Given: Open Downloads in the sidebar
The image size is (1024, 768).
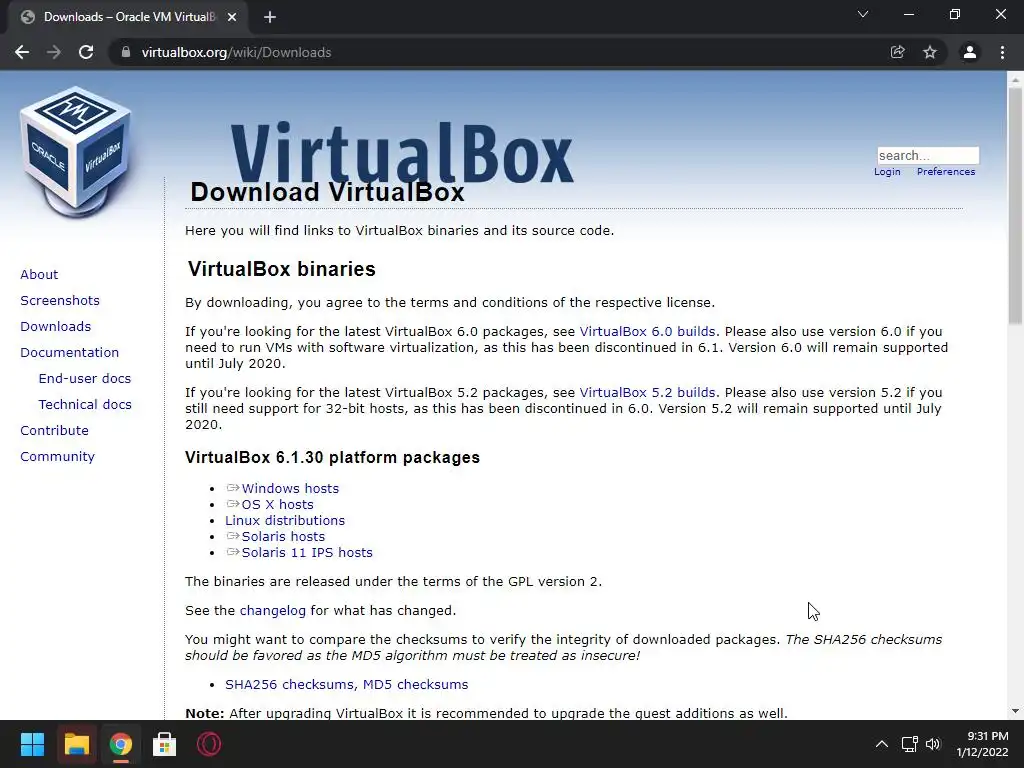Looking at the screenshot, I should [x=56, y=327].
